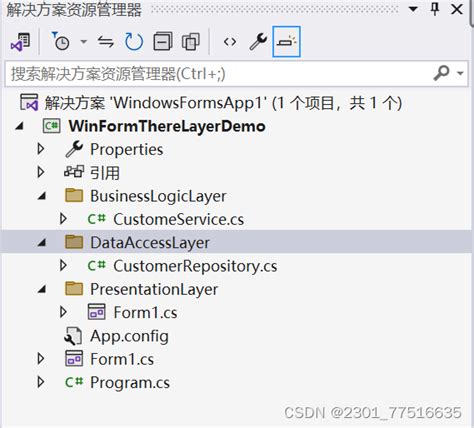The width and height of the screenshot is (474, 428).
Task: Open the pending changes filter
Action: tap(61, 41)
